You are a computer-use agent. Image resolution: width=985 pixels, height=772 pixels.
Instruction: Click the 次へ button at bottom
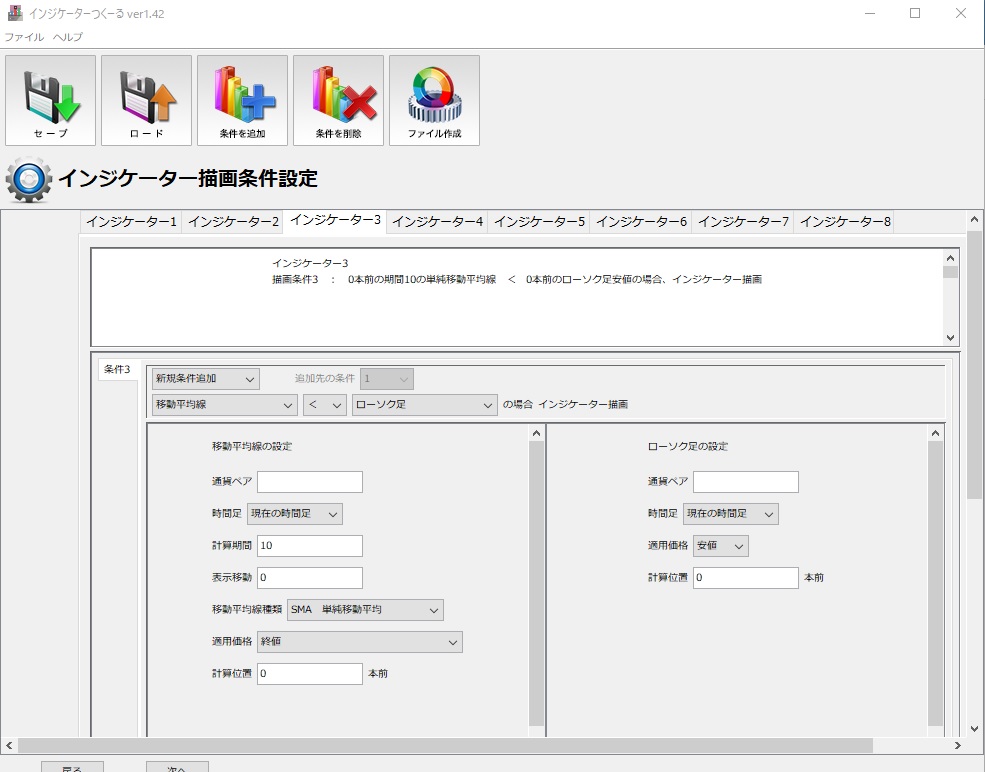[x=177, y=767]
